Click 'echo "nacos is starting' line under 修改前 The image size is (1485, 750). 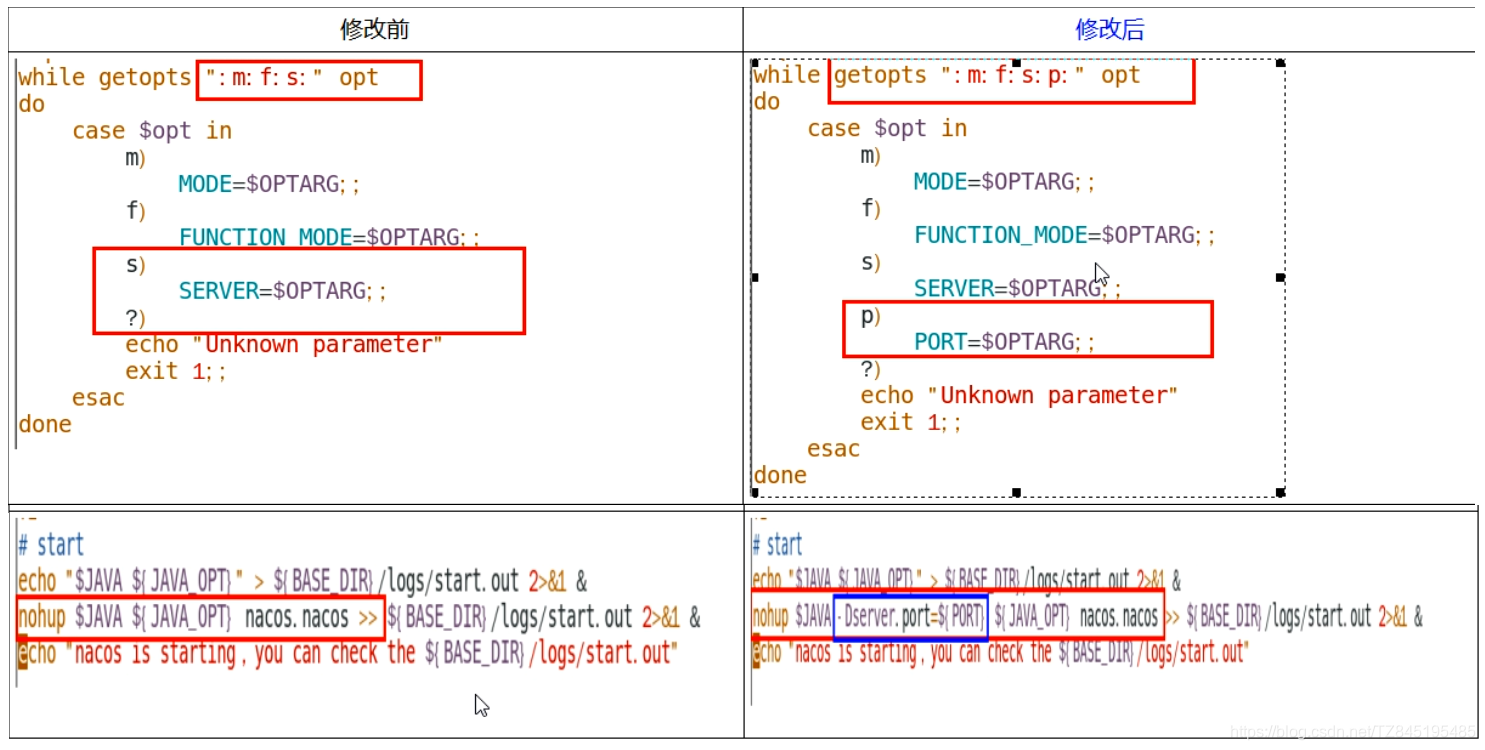click(348, 655)
